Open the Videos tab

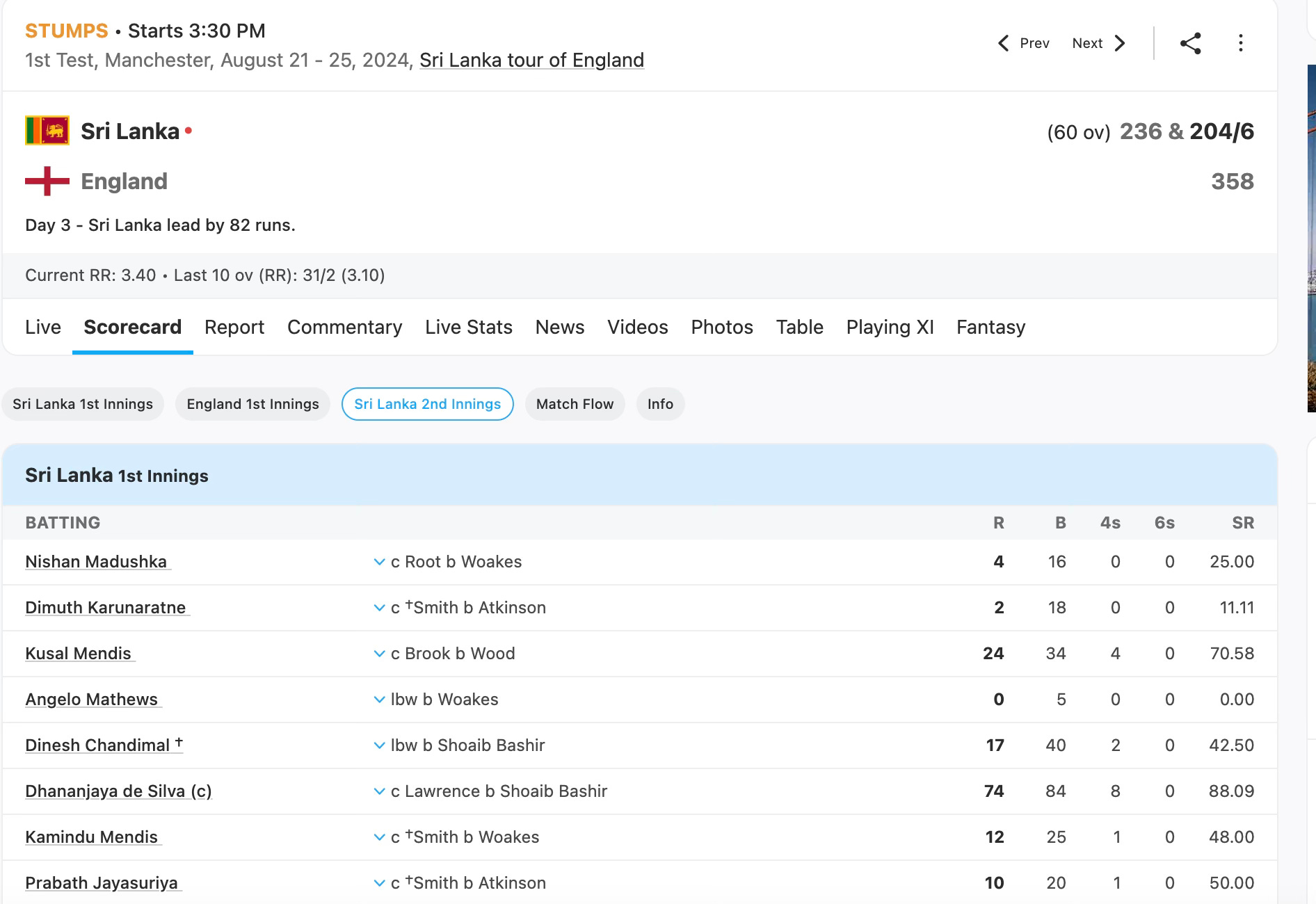tap(638, 327)
